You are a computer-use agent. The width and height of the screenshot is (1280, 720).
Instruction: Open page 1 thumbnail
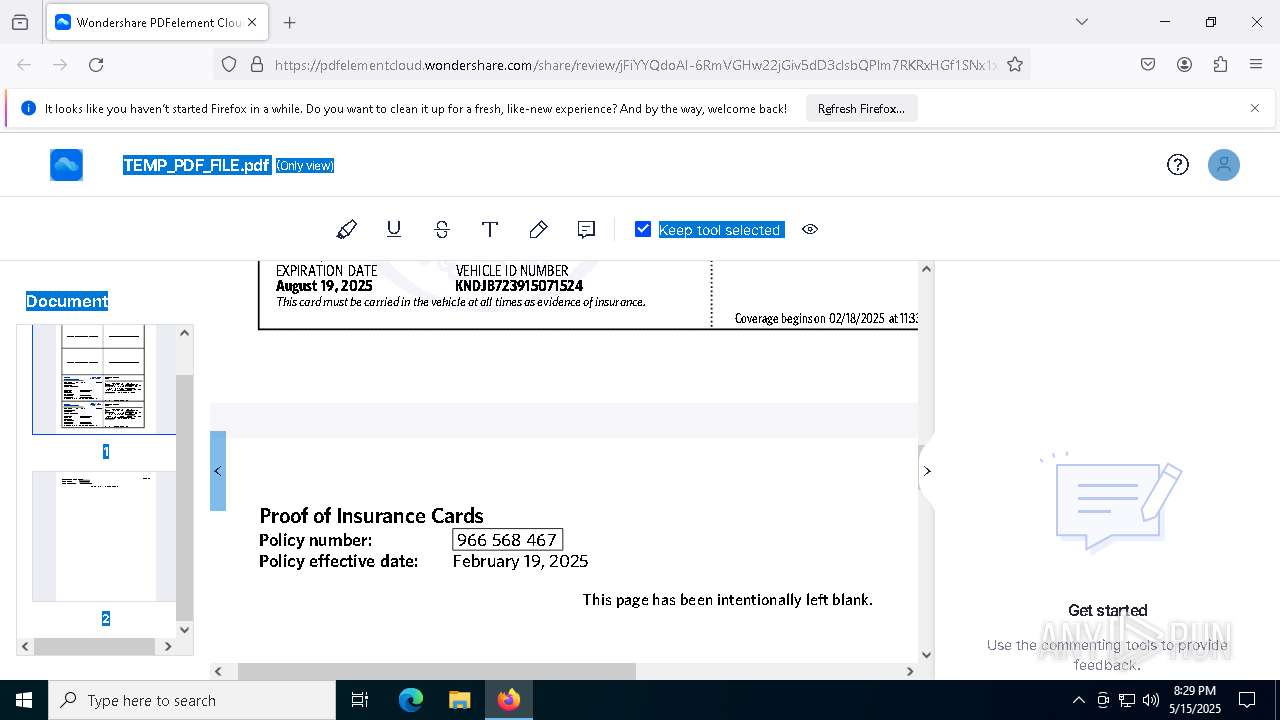point(104,380)
